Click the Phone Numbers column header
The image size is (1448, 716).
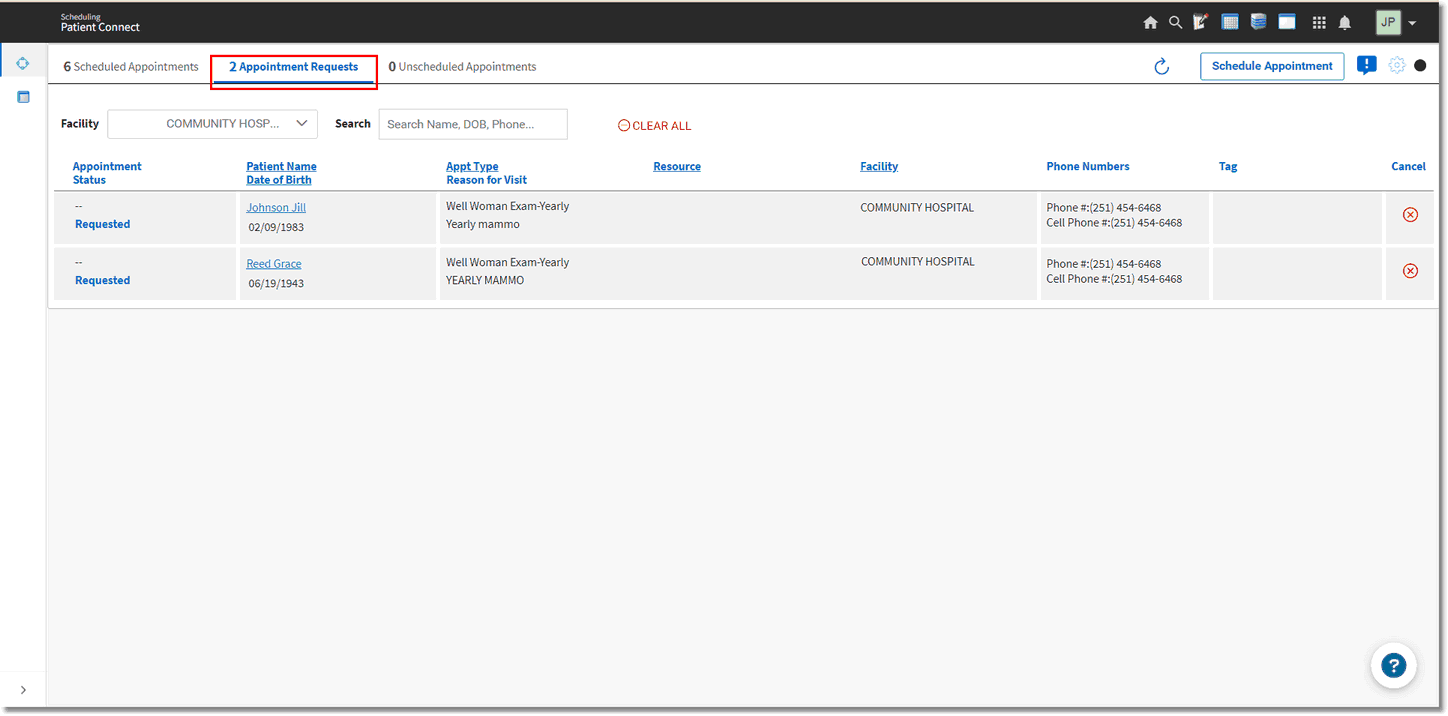tap(1088, 167)
